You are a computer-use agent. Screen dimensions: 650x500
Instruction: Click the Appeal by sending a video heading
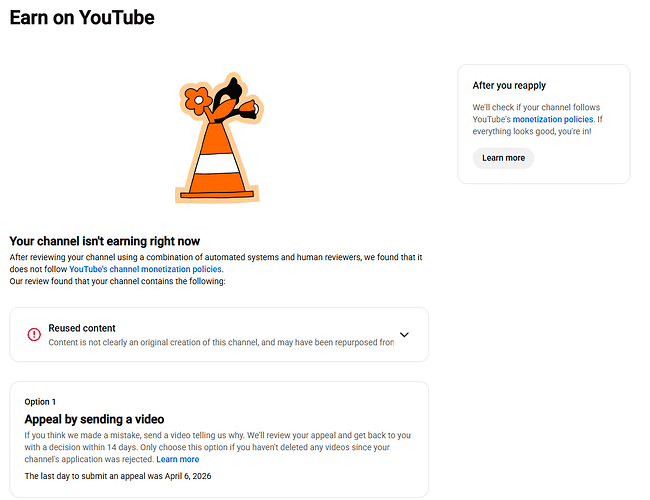pos(94,419)
